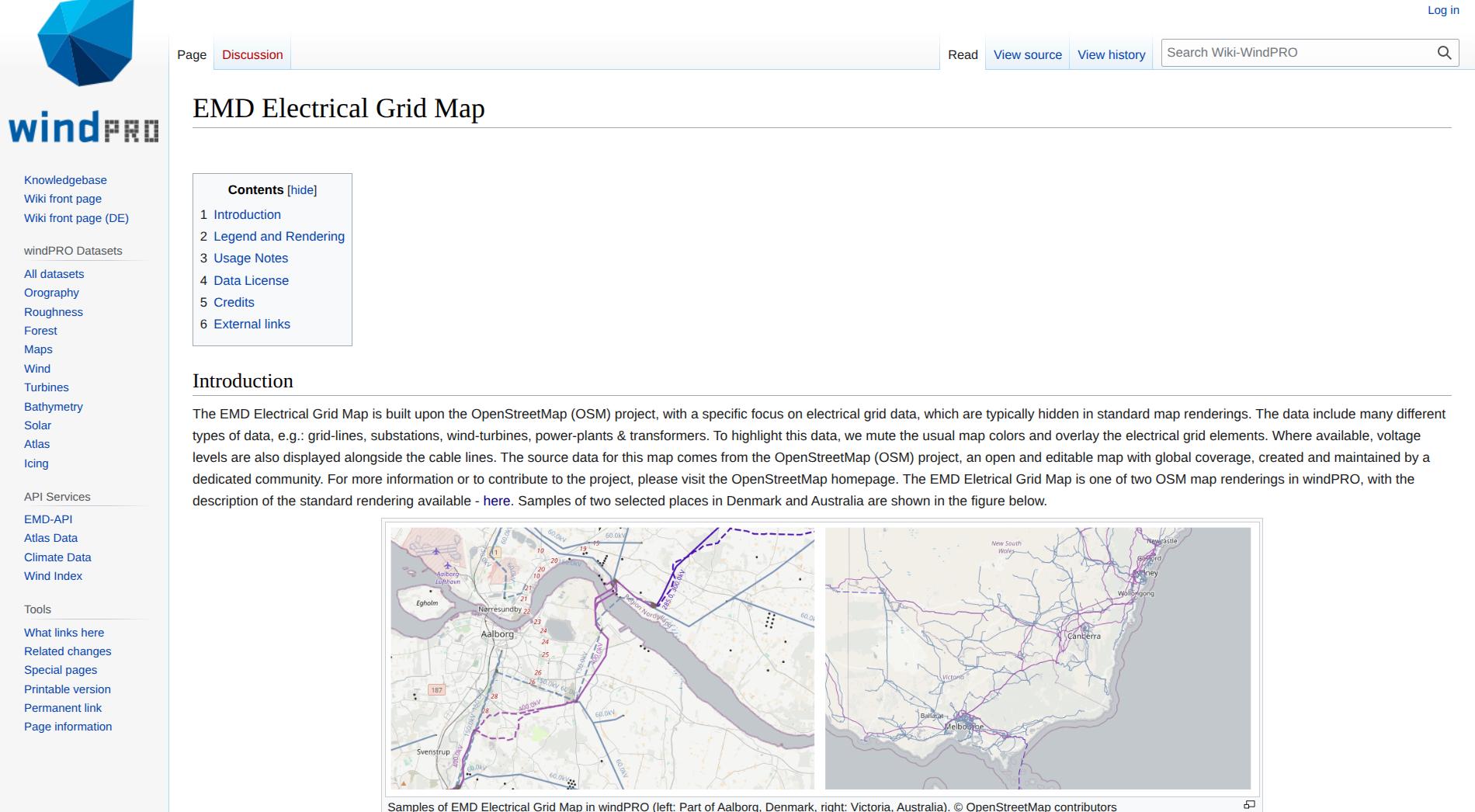Open All datasets link
The height and width of the screenshot is (812, 1475).
[54, 274]
